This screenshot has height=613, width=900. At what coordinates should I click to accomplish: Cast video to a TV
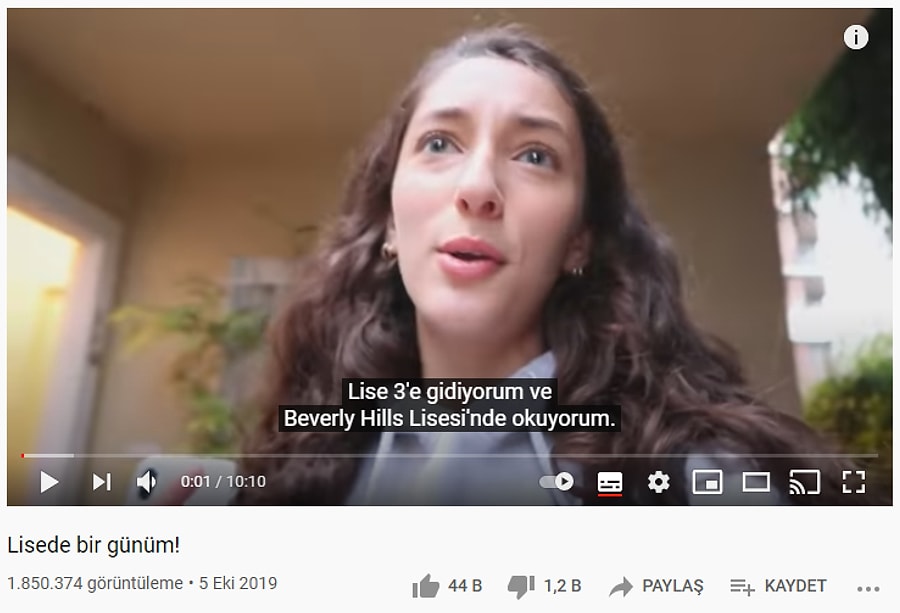pos(805,482)
